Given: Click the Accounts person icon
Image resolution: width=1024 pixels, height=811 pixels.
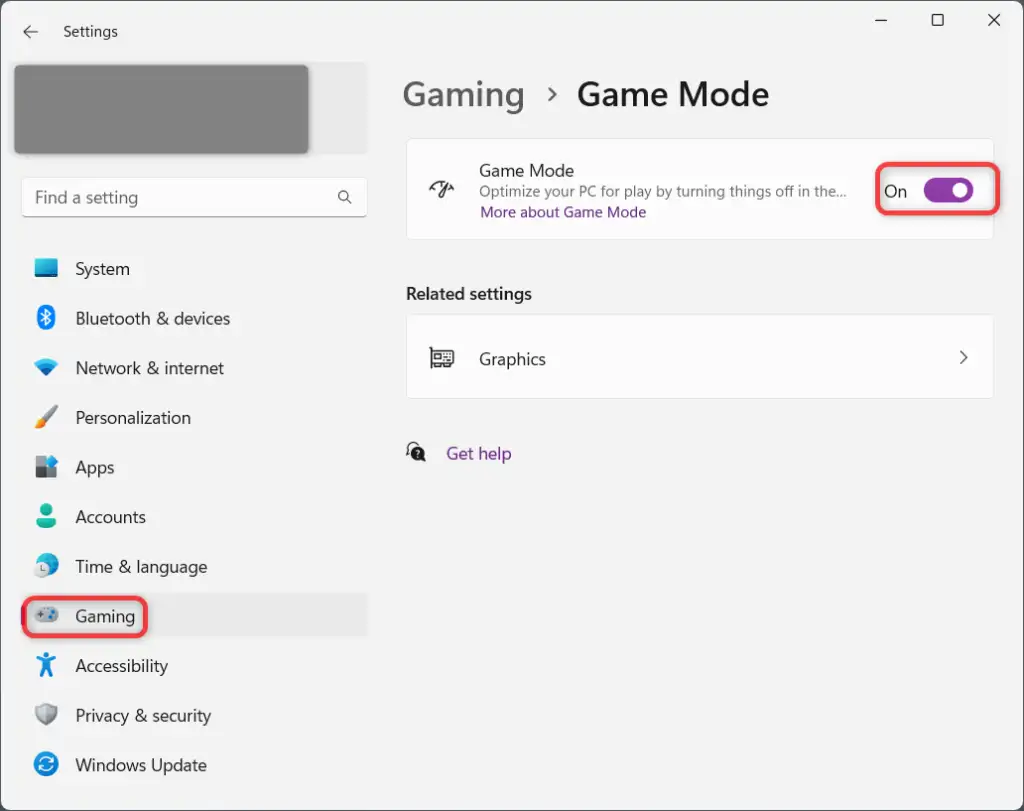Looking at the screenshot, I should 46,517.
